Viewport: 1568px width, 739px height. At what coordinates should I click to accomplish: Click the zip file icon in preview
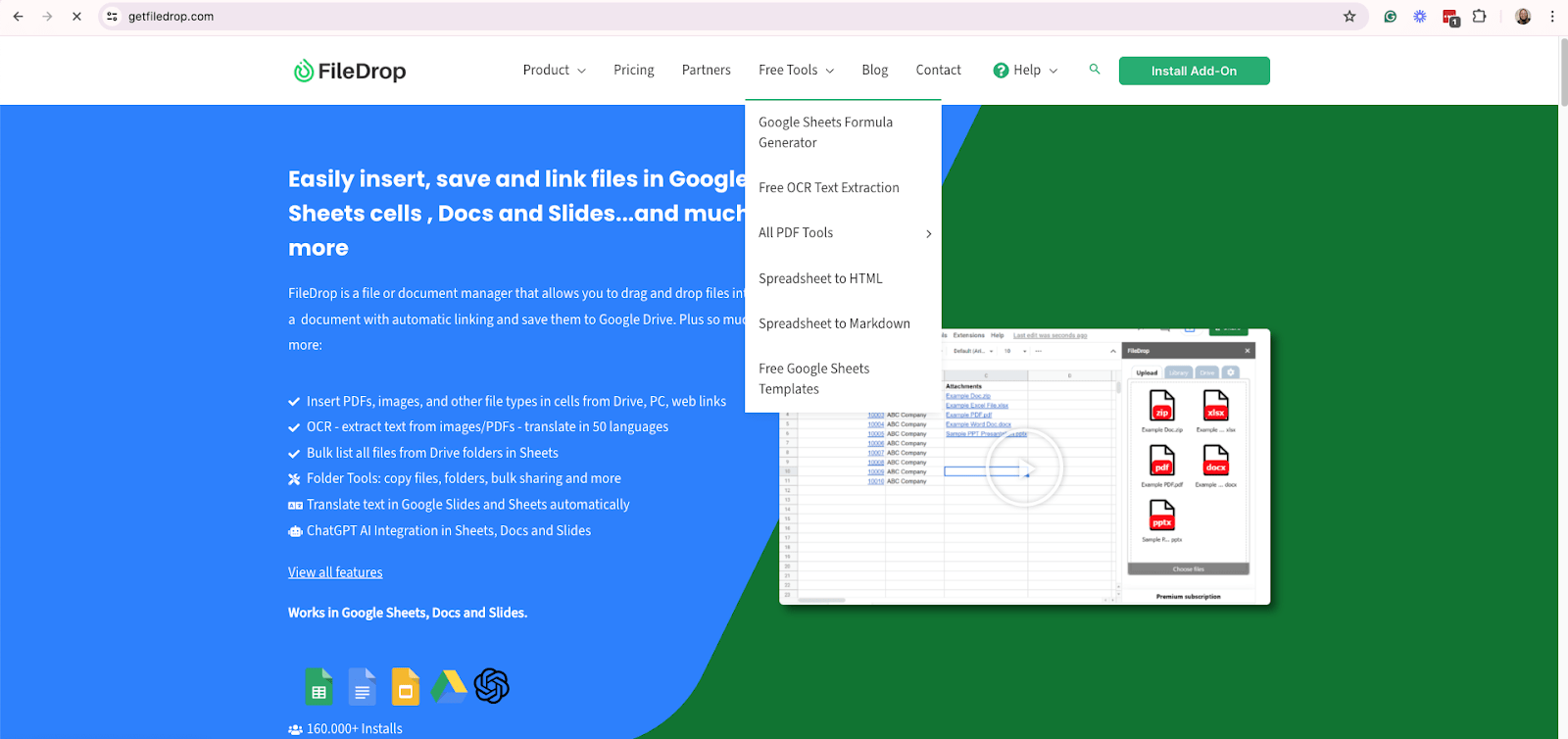click(x=1161, y=405)
